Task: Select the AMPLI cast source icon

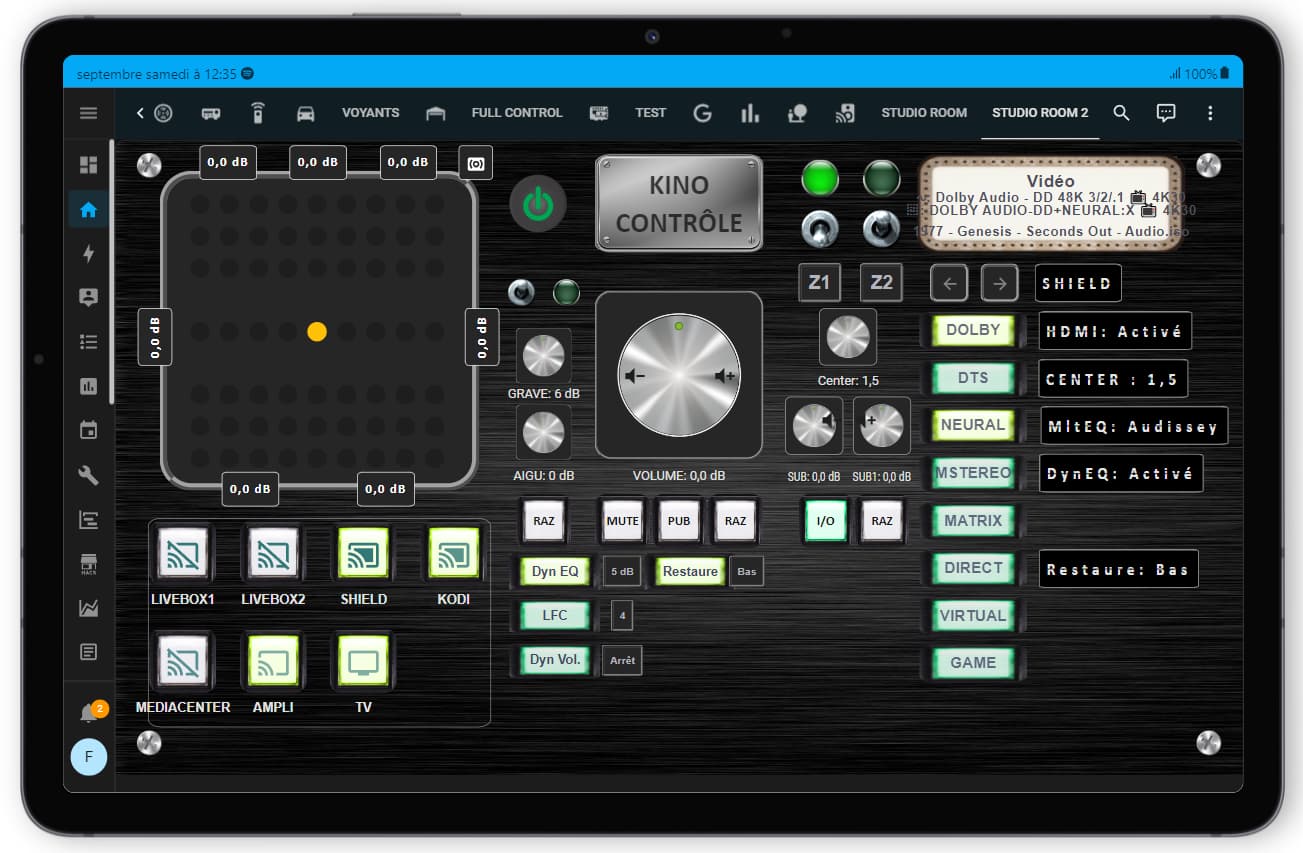Action: coord(274,661)
